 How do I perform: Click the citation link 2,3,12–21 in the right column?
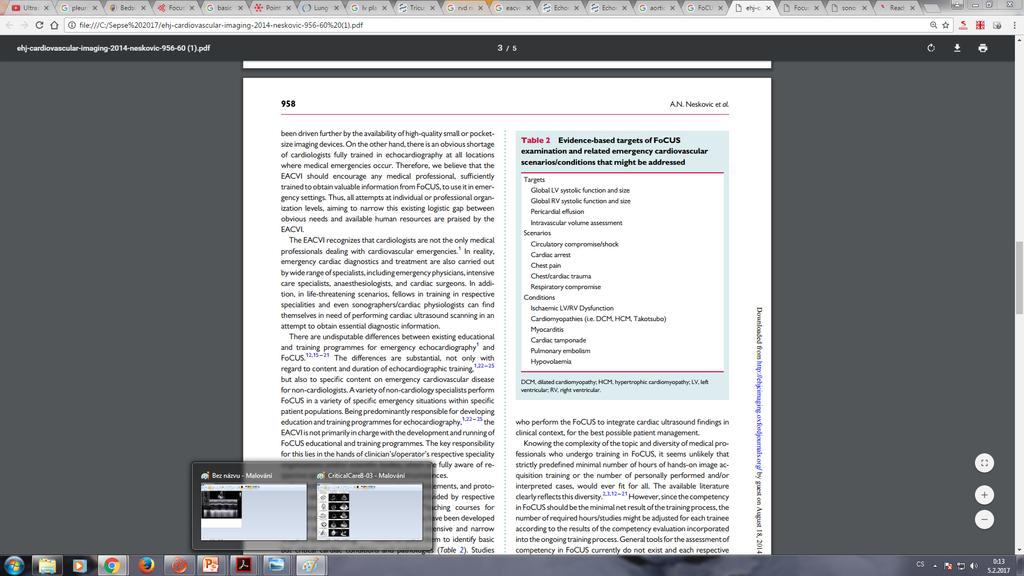pos(615,494)
